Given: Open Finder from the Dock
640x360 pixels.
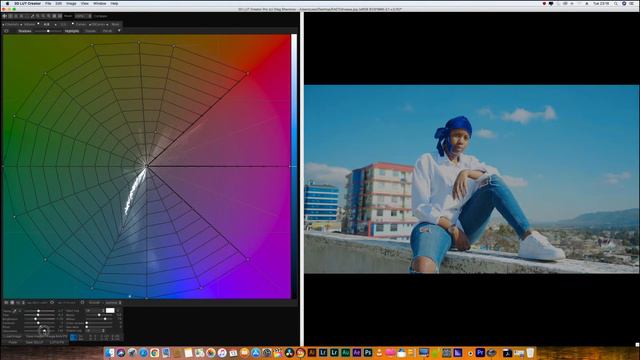Looking at the screenshot, I should 109,353.
